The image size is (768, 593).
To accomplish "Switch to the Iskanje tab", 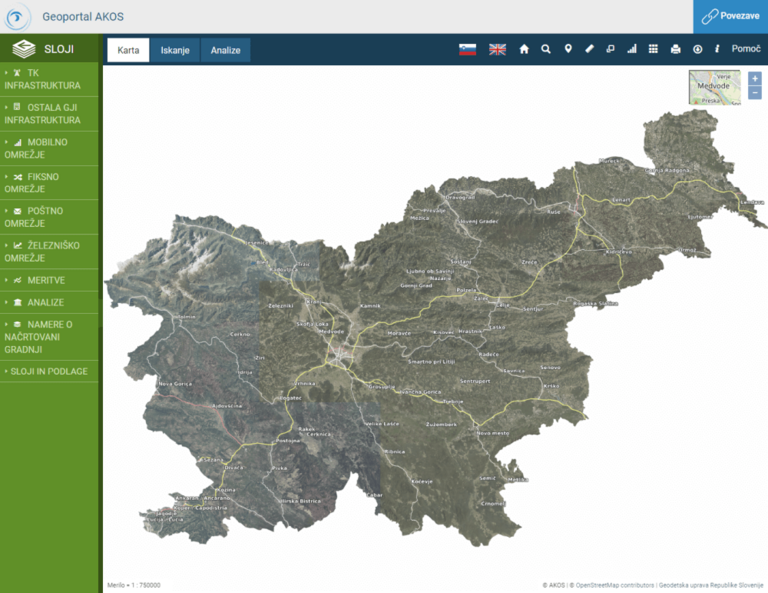I will pos(175,50).
